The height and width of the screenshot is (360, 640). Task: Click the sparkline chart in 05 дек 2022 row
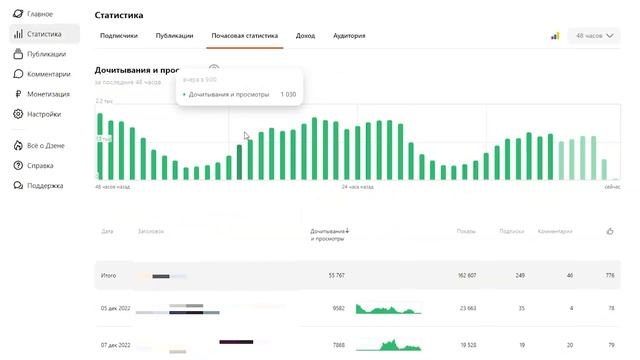pos(388,309)
